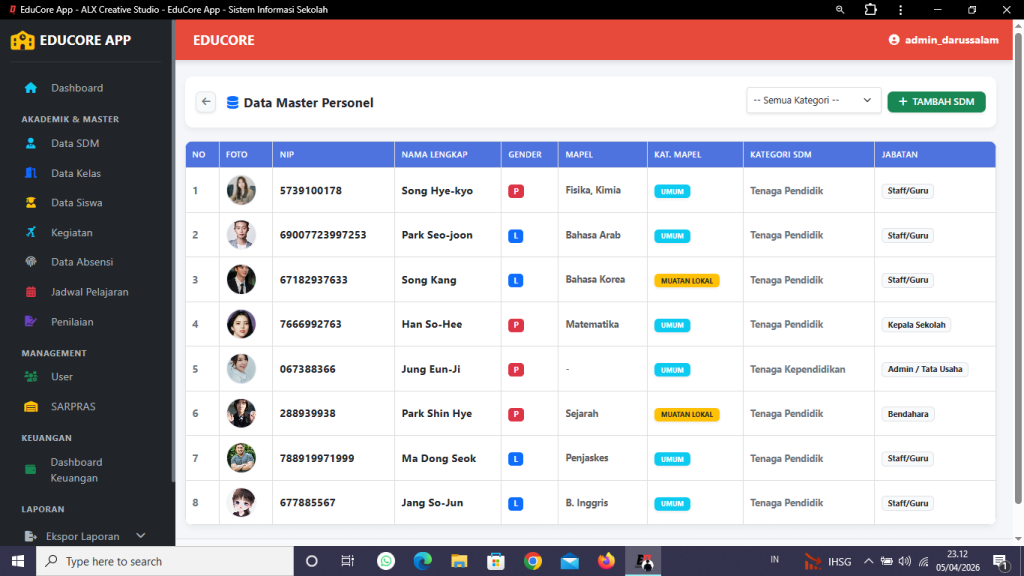Click the admin_darussalam account name
Screen dimensions: 1024x576
point(952,40)
